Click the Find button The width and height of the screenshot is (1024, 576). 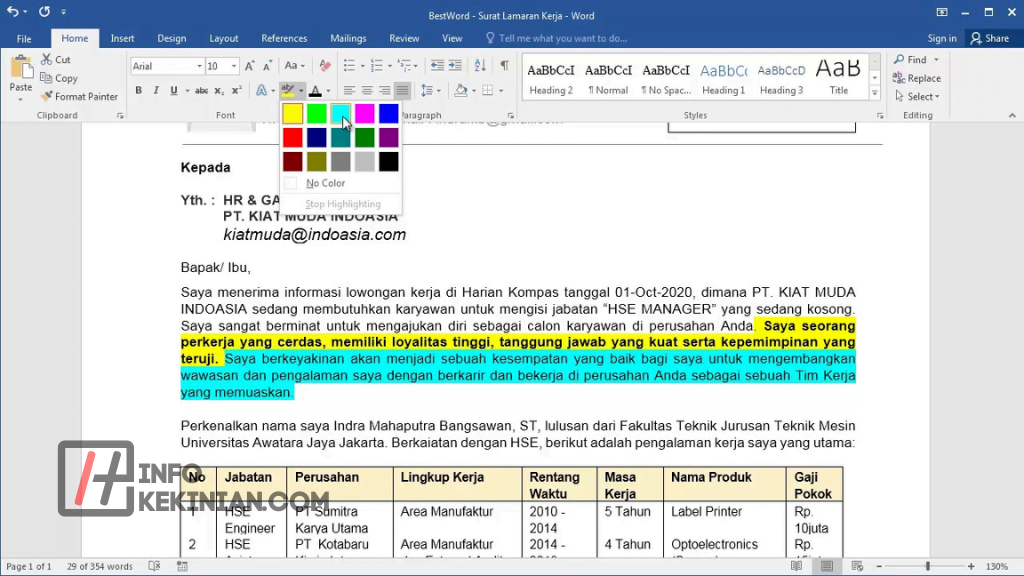click(910, 59)
